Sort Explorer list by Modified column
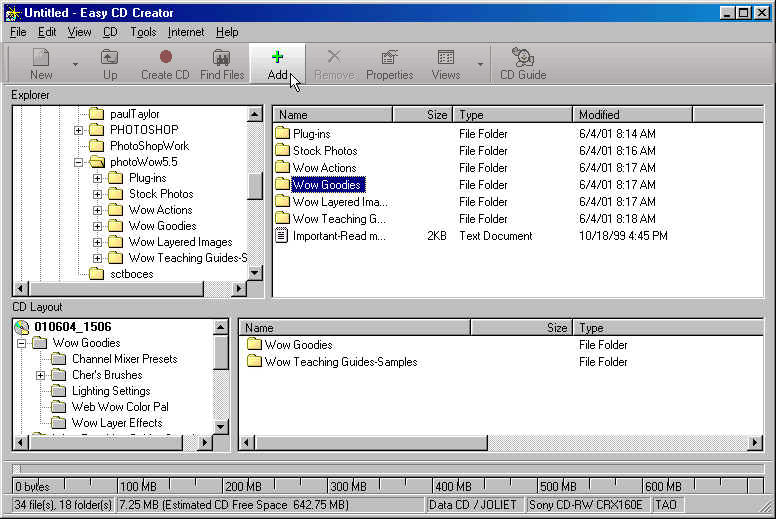 [632, 115]
